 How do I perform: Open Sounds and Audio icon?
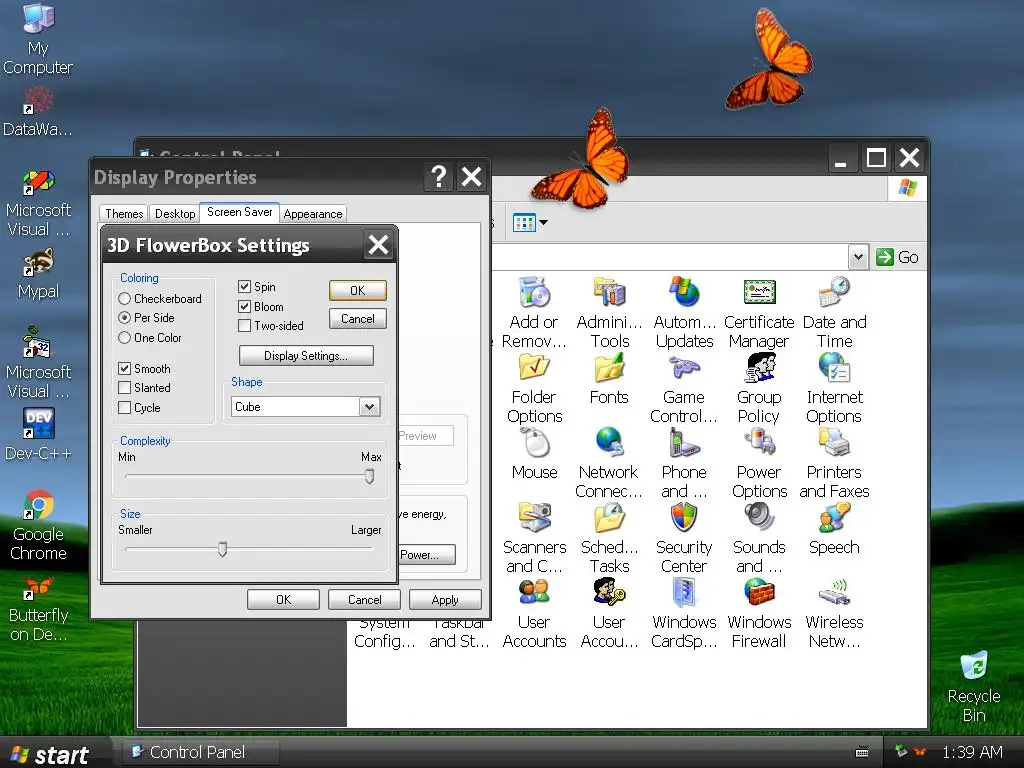pos(759,517)
